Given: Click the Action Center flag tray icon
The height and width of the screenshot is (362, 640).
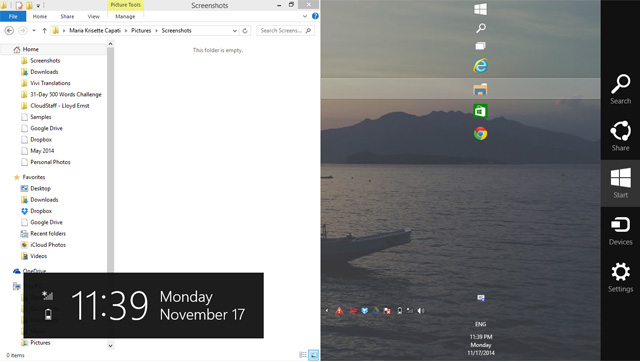Looking at the screenshot, I should coord(387,311).
